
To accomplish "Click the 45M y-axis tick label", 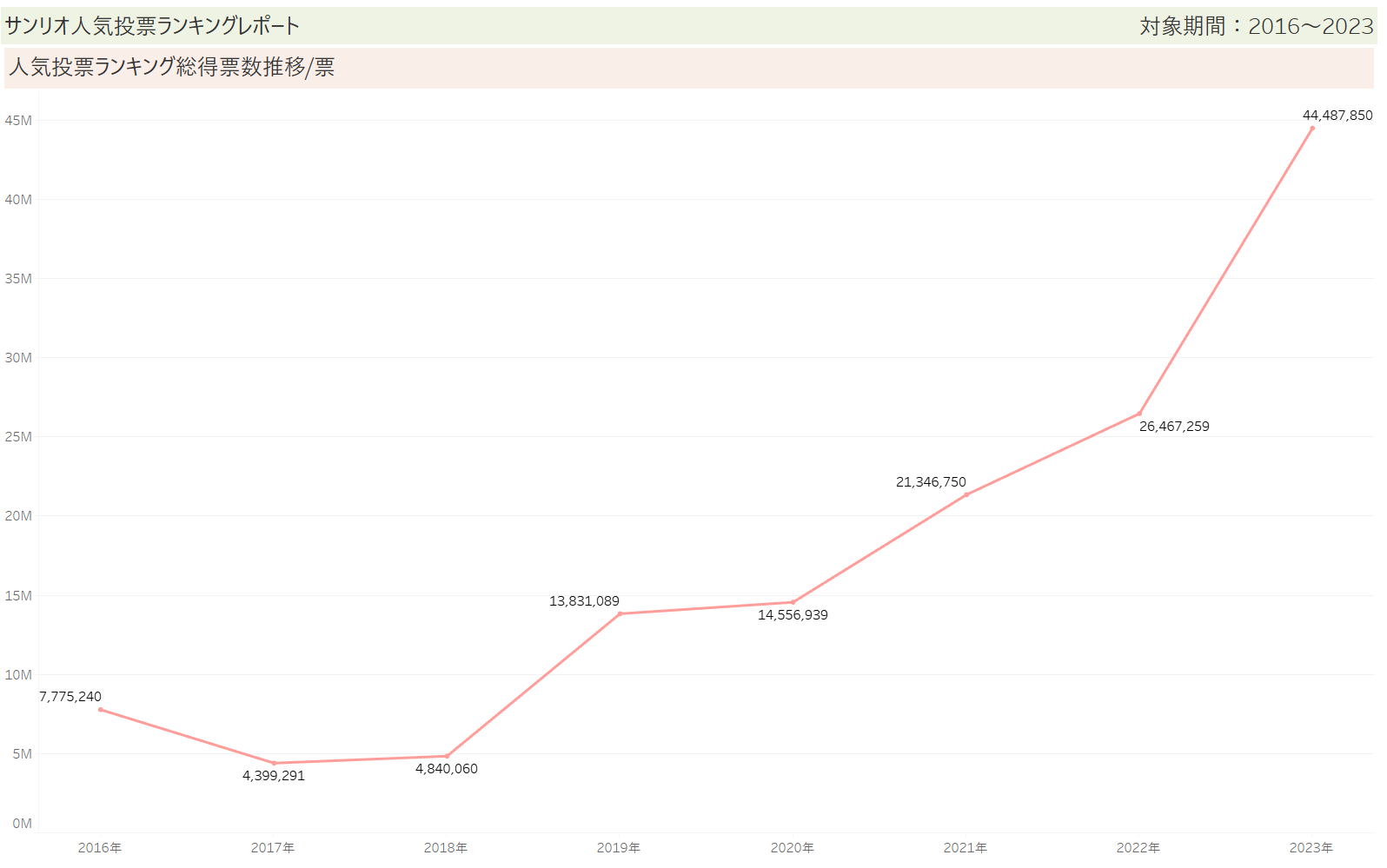I will tap(18, 120).
